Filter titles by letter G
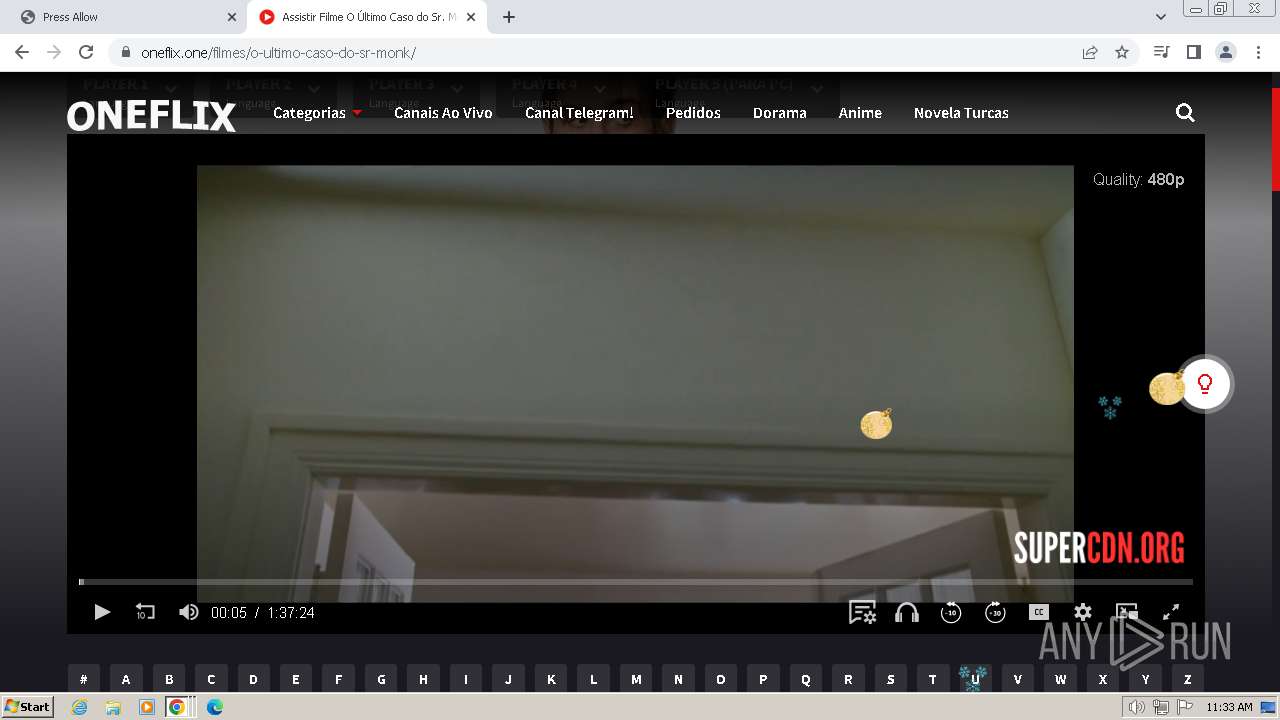The image size is (1280, 720). pyautogui.click(x=381, y=679)
